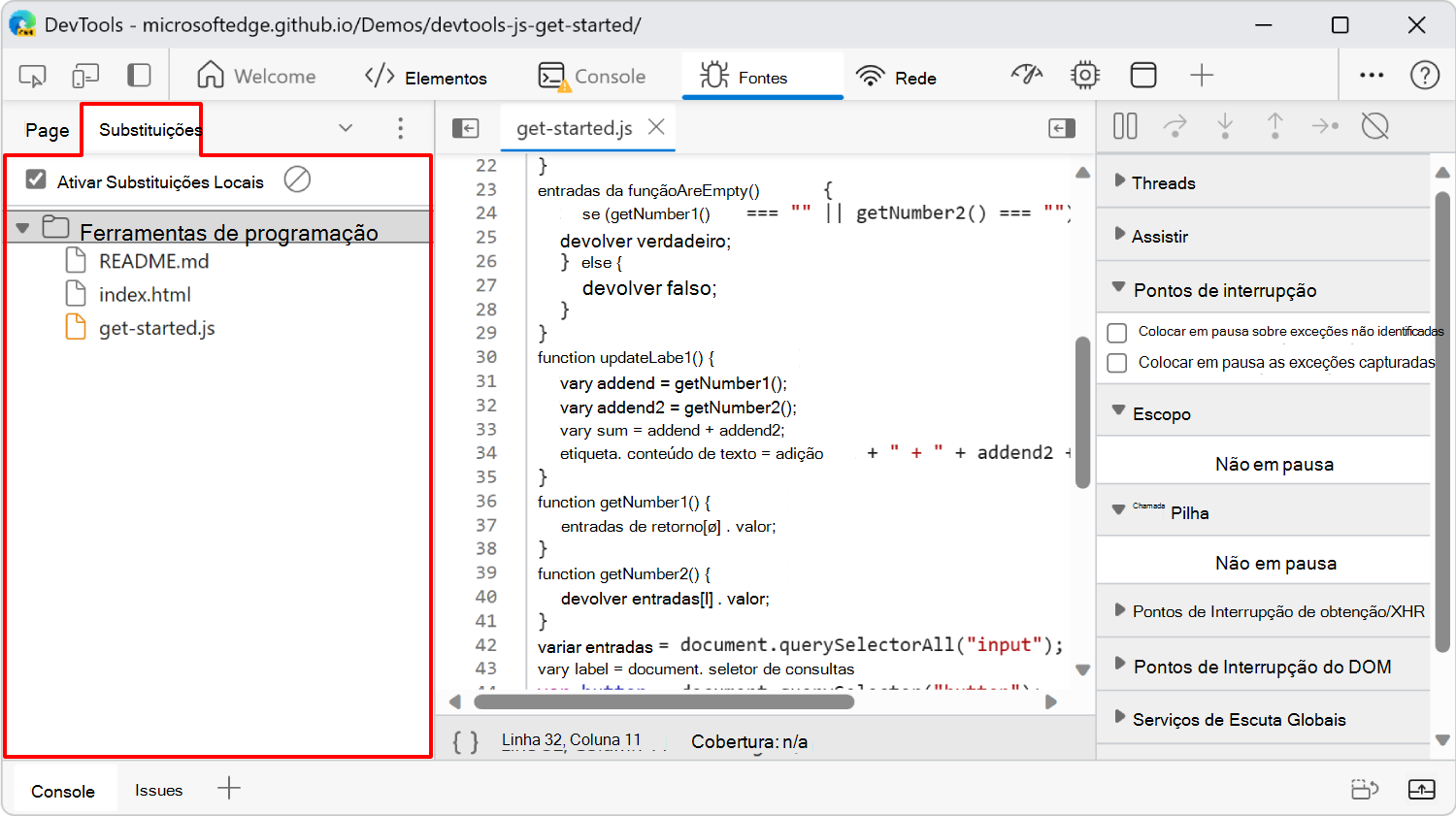The width and height of the screenshot is (1456, 816).
Task: Click the editor scroll right arrow
Action: click(x=1050, y=702)
